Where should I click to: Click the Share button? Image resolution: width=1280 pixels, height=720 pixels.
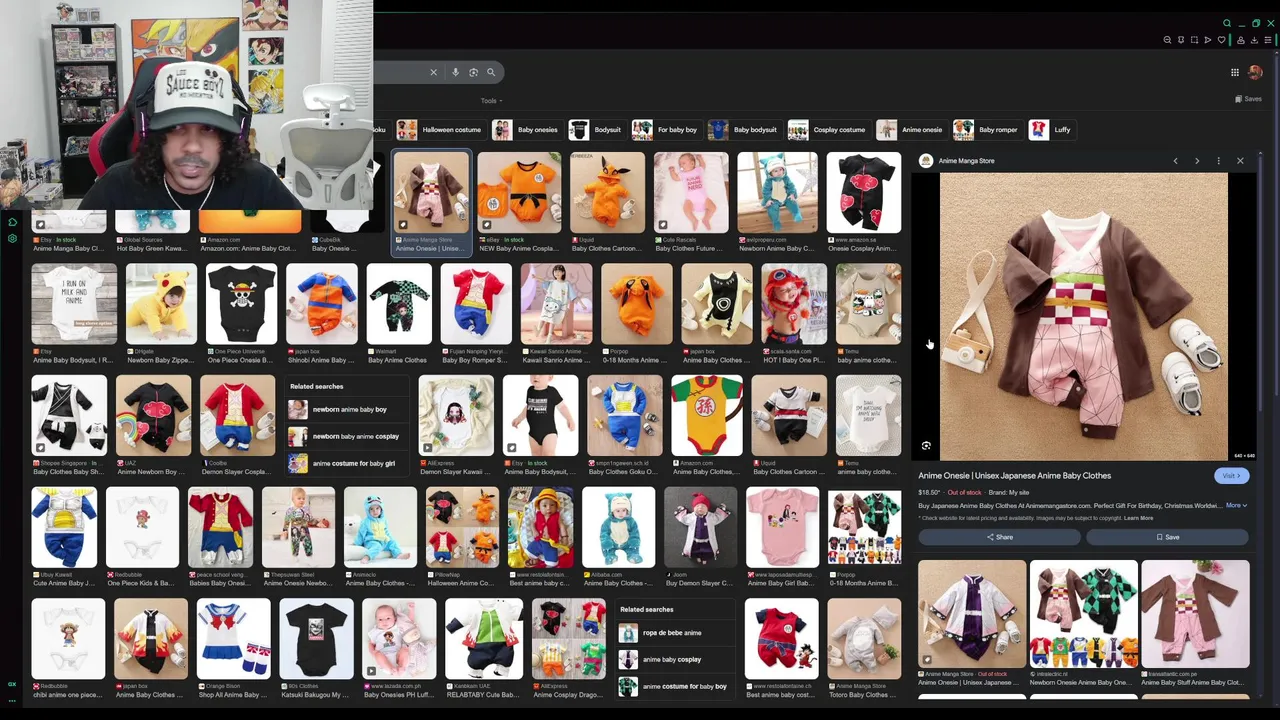(x=1000, y=537)
